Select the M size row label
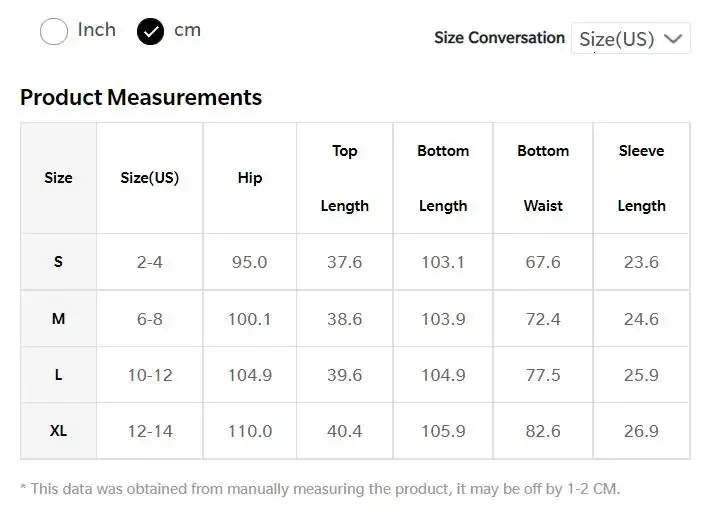This screenshot has height=517, width=701. pos(58,319)
